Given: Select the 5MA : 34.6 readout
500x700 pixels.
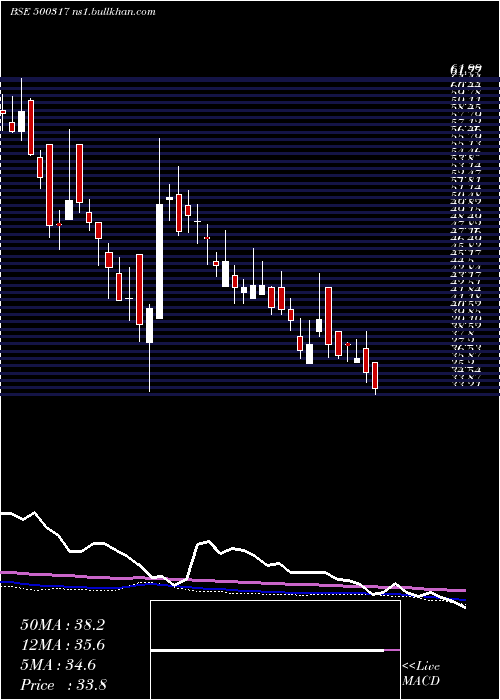Looking at the screenshot, I should [x=58, y=665].
